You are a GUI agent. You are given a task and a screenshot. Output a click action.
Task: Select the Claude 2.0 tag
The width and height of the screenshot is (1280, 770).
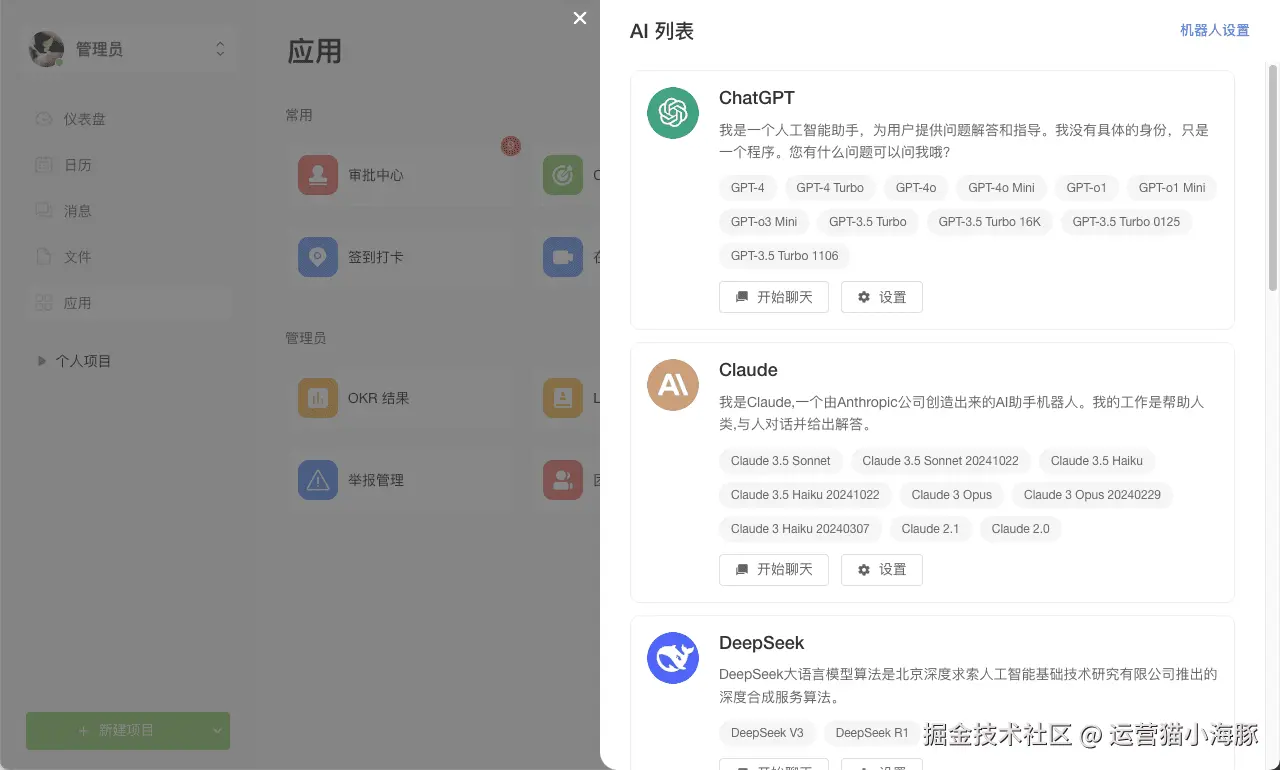(x=1021, y=529)
